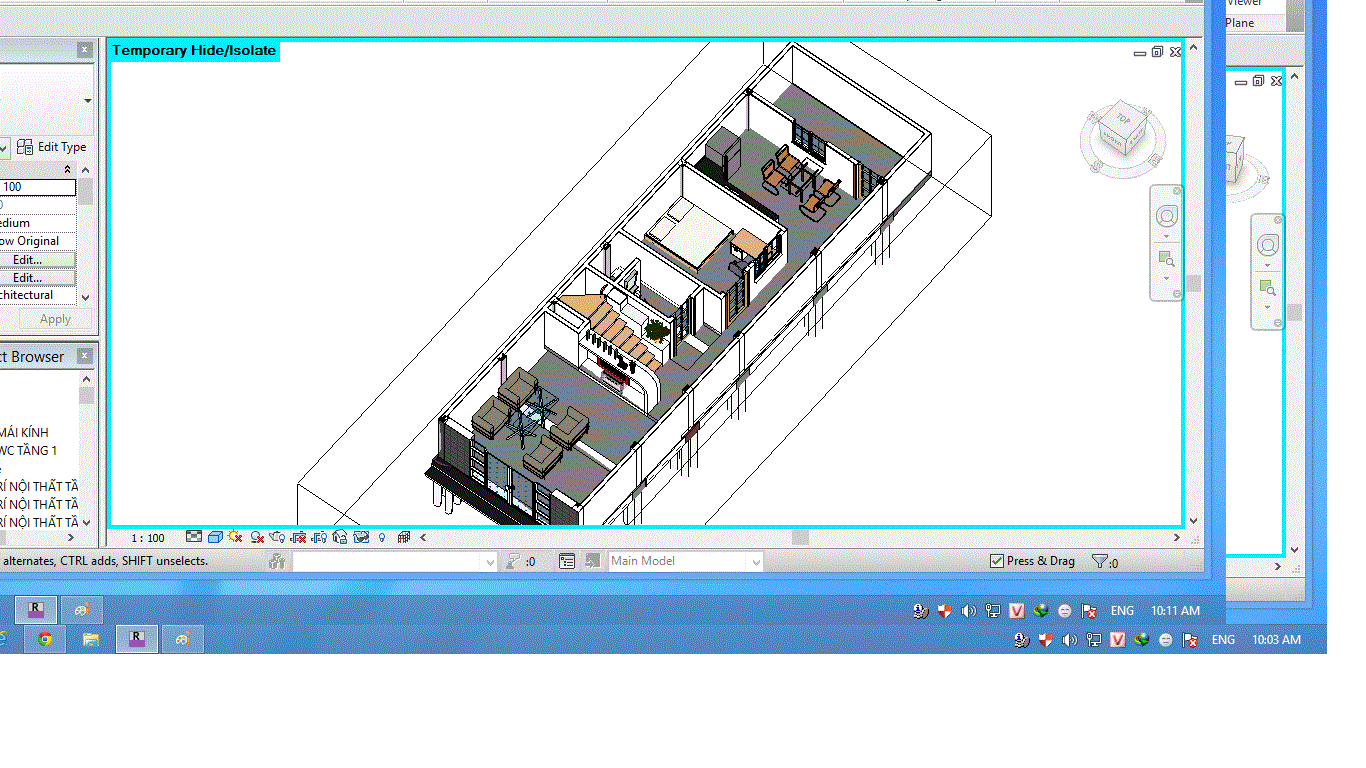1366x768 pixels.
Task: Toggle Reveal Hidden Elements lightbulb
Action: tap(383, 537)
